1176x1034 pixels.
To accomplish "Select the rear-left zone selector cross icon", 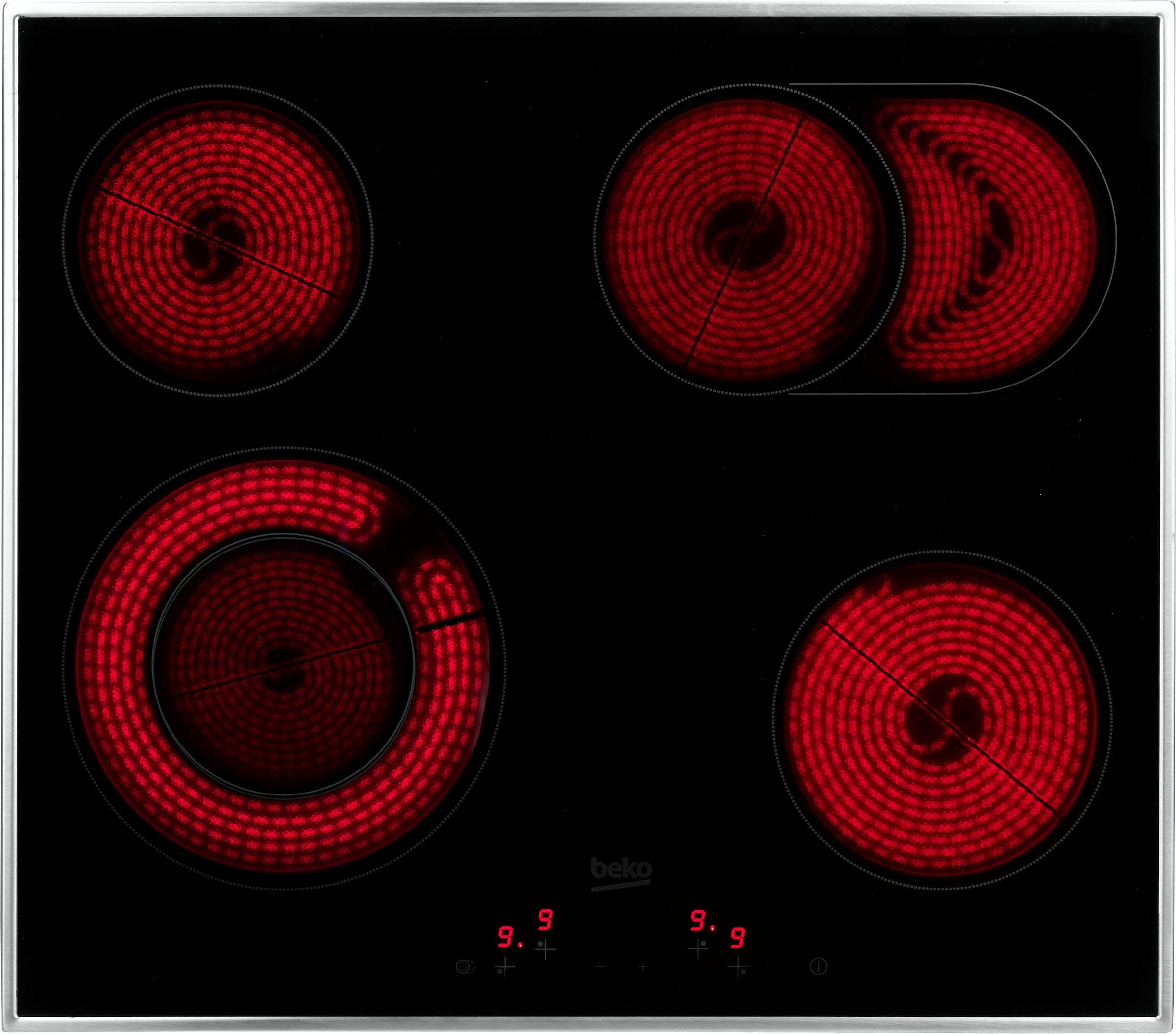I will click(x=545, y=949).
